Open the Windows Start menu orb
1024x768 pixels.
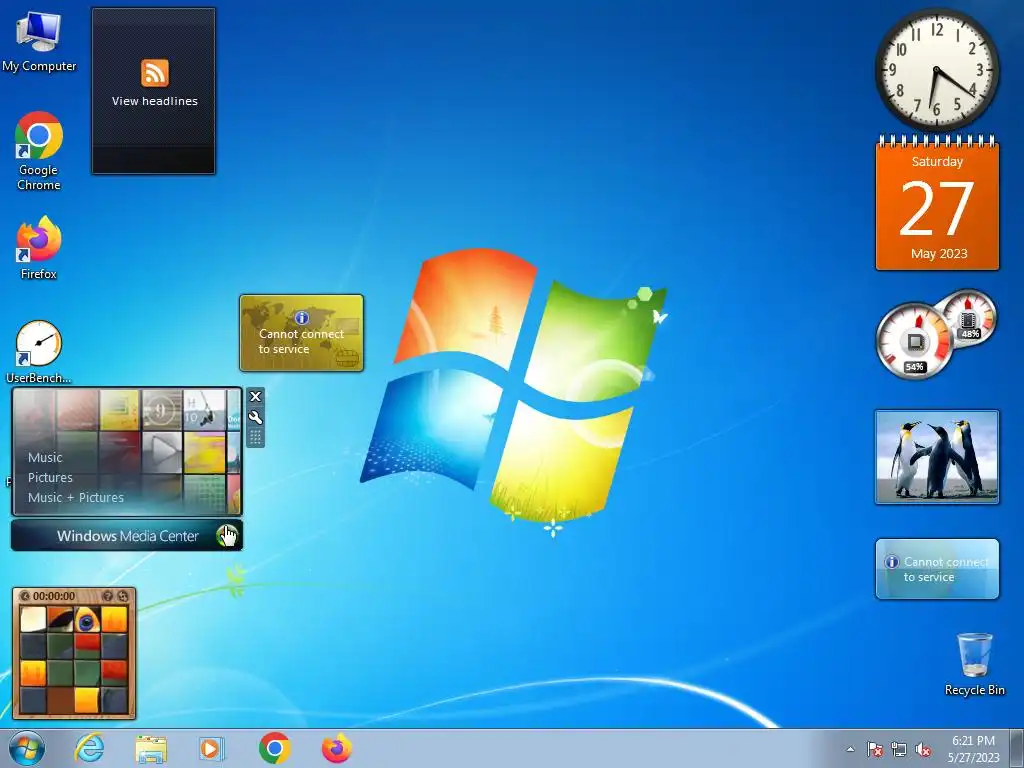(x=27, y=748)
